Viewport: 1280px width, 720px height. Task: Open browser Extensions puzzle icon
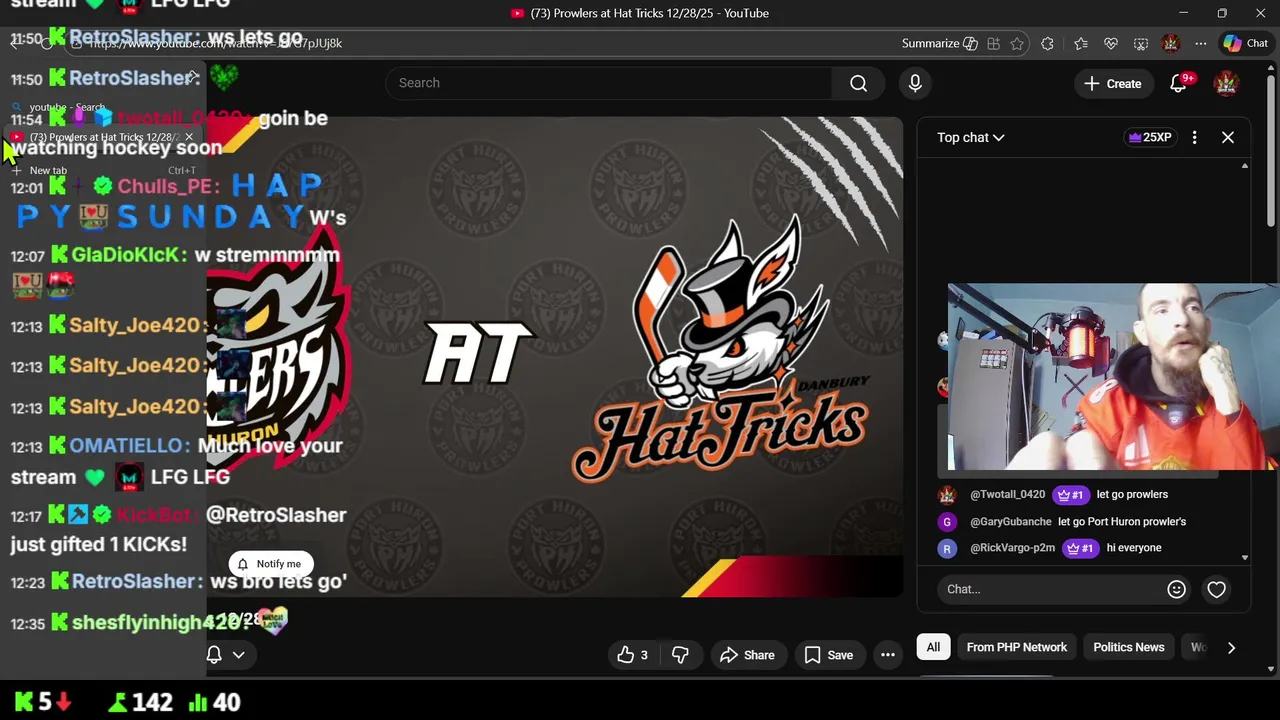(x=1047, y=43)
